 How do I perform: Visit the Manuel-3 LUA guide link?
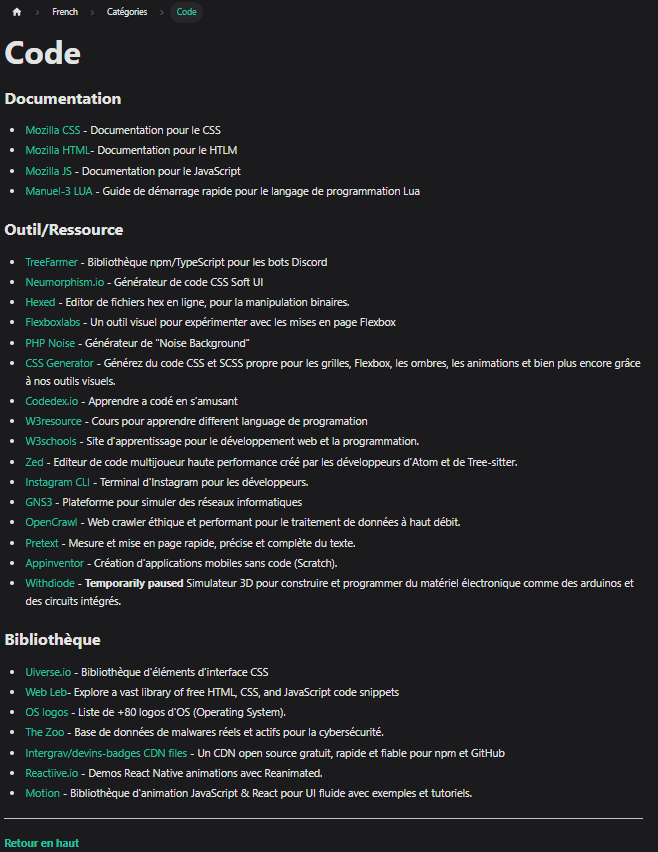[x=59, y=191]
